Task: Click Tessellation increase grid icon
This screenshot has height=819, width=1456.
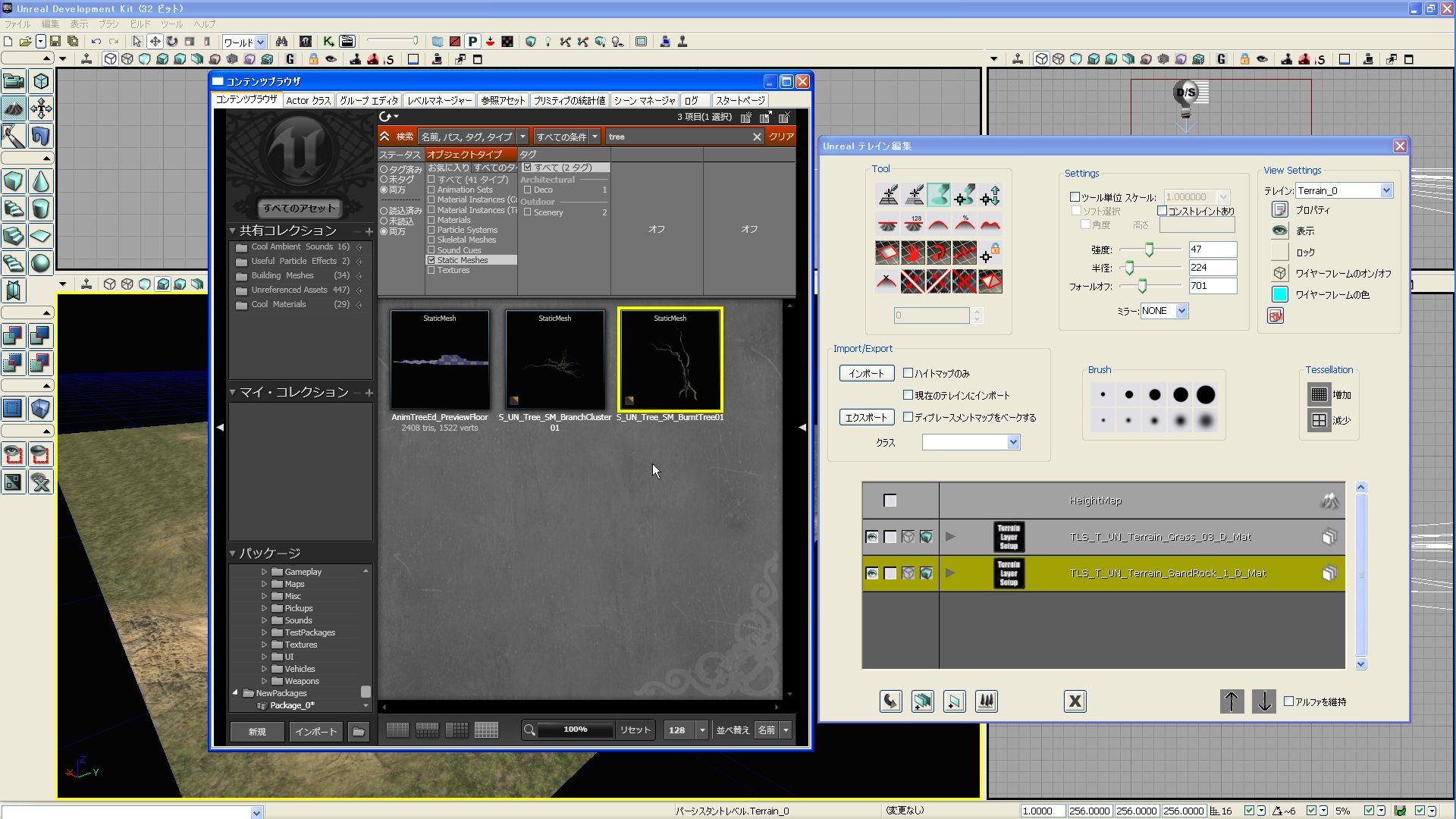Action: [1319, 394]
